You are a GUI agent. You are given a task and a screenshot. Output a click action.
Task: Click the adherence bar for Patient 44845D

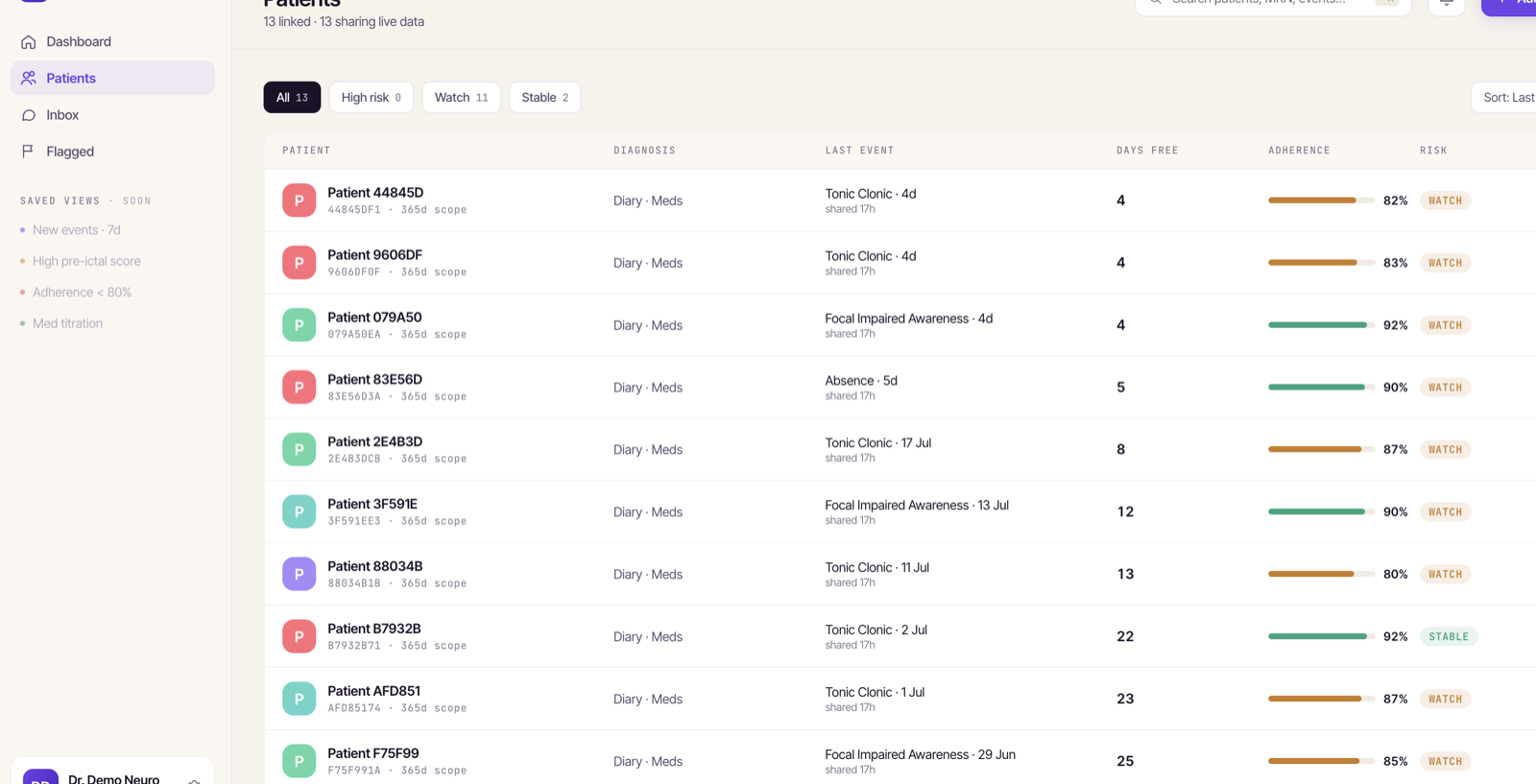pyautogui.click(x=1321, y=201)
